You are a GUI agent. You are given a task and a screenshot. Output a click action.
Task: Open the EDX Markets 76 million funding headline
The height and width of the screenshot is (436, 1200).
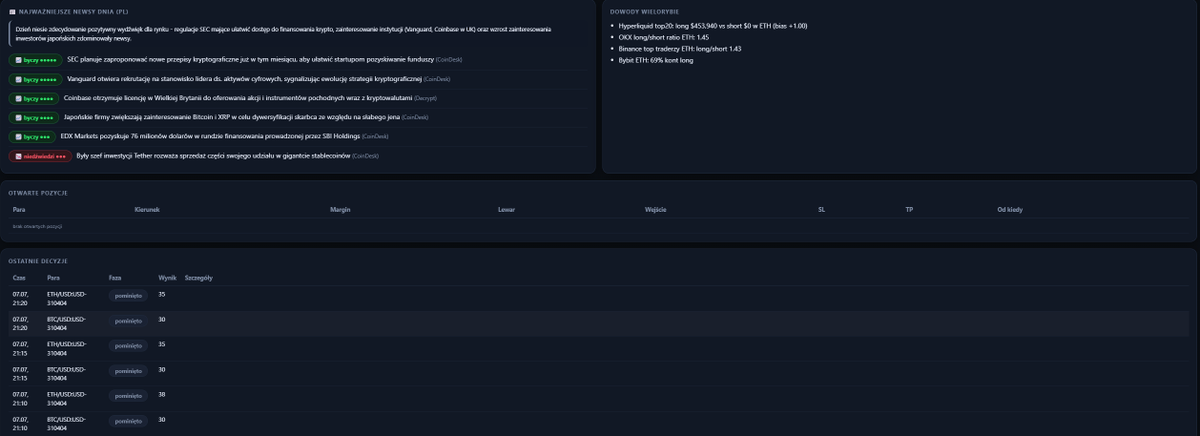[210, 136]
